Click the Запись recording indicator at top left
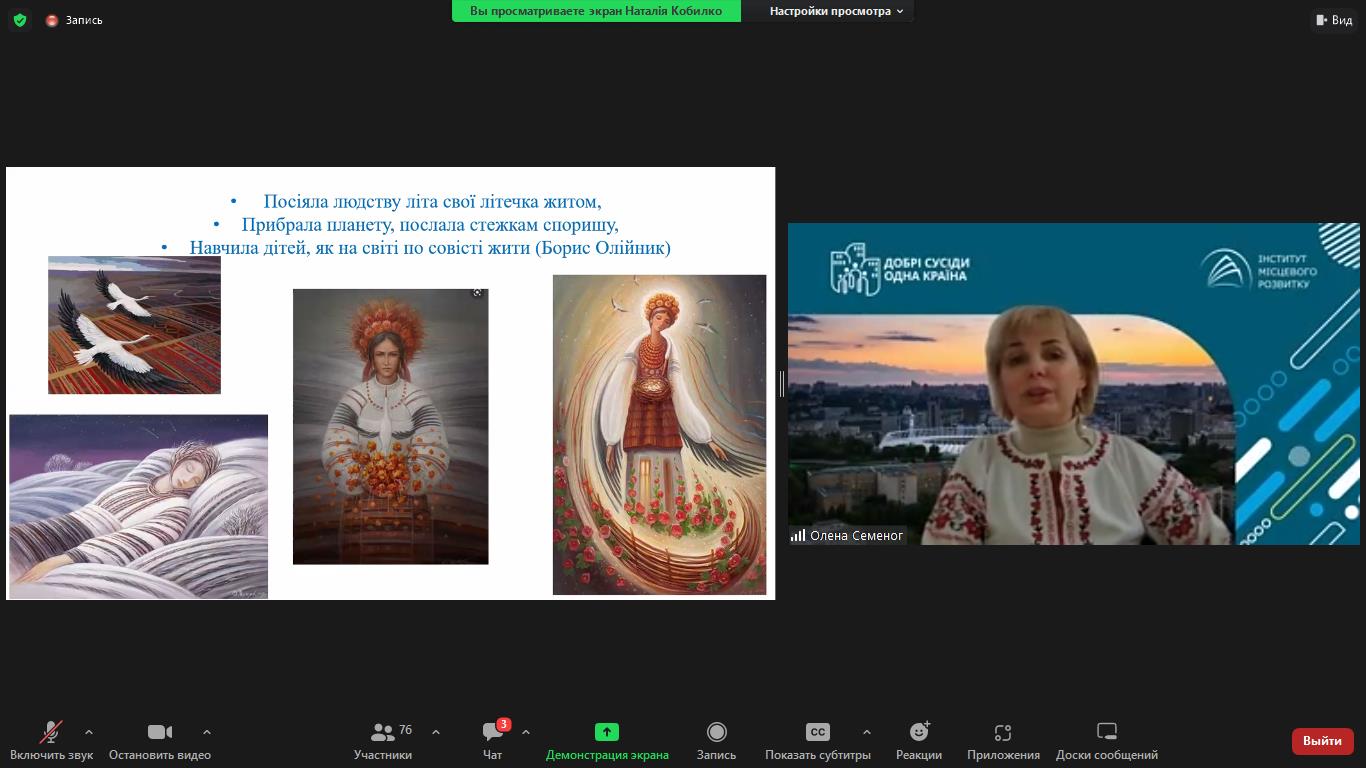The width and height of the screenshot is (1366, 768). [x=74, y=20]
